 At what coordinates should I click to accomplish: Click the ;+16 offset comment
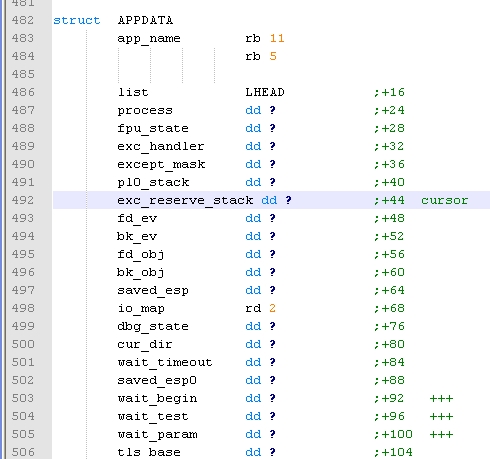click(389, 92)
